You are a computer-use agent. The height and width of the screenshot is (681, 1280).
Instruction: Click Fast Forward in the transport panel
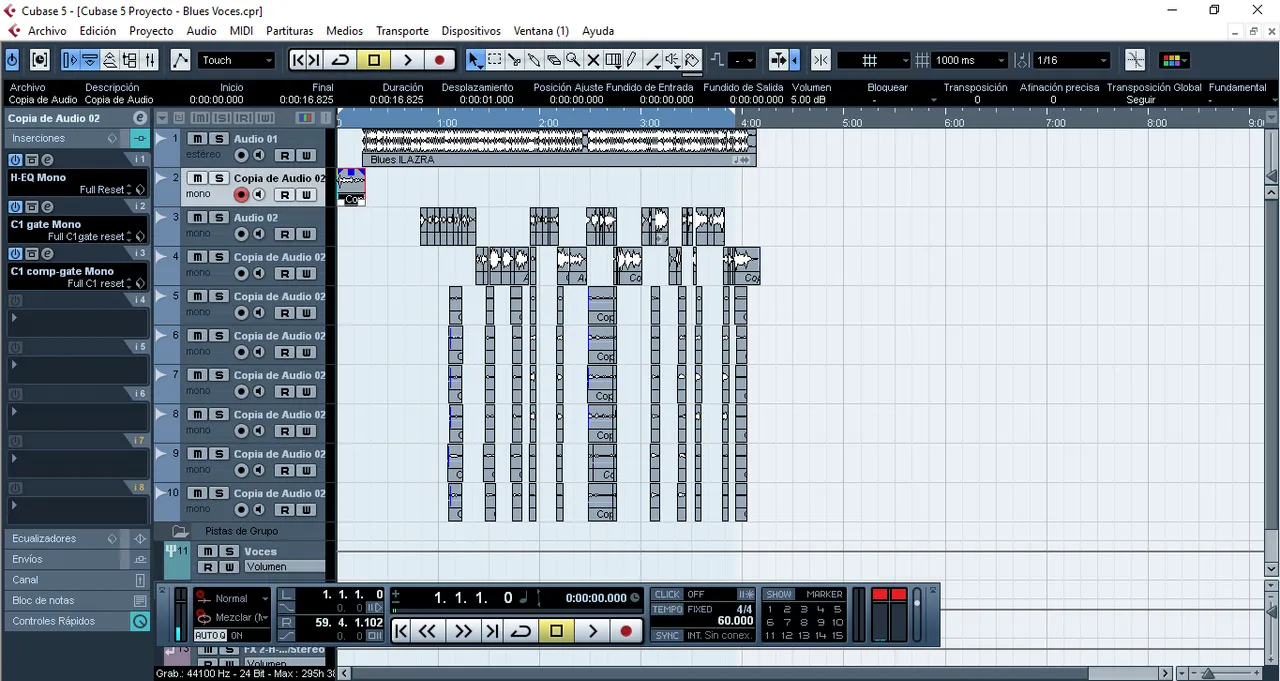tap(463, 631)
